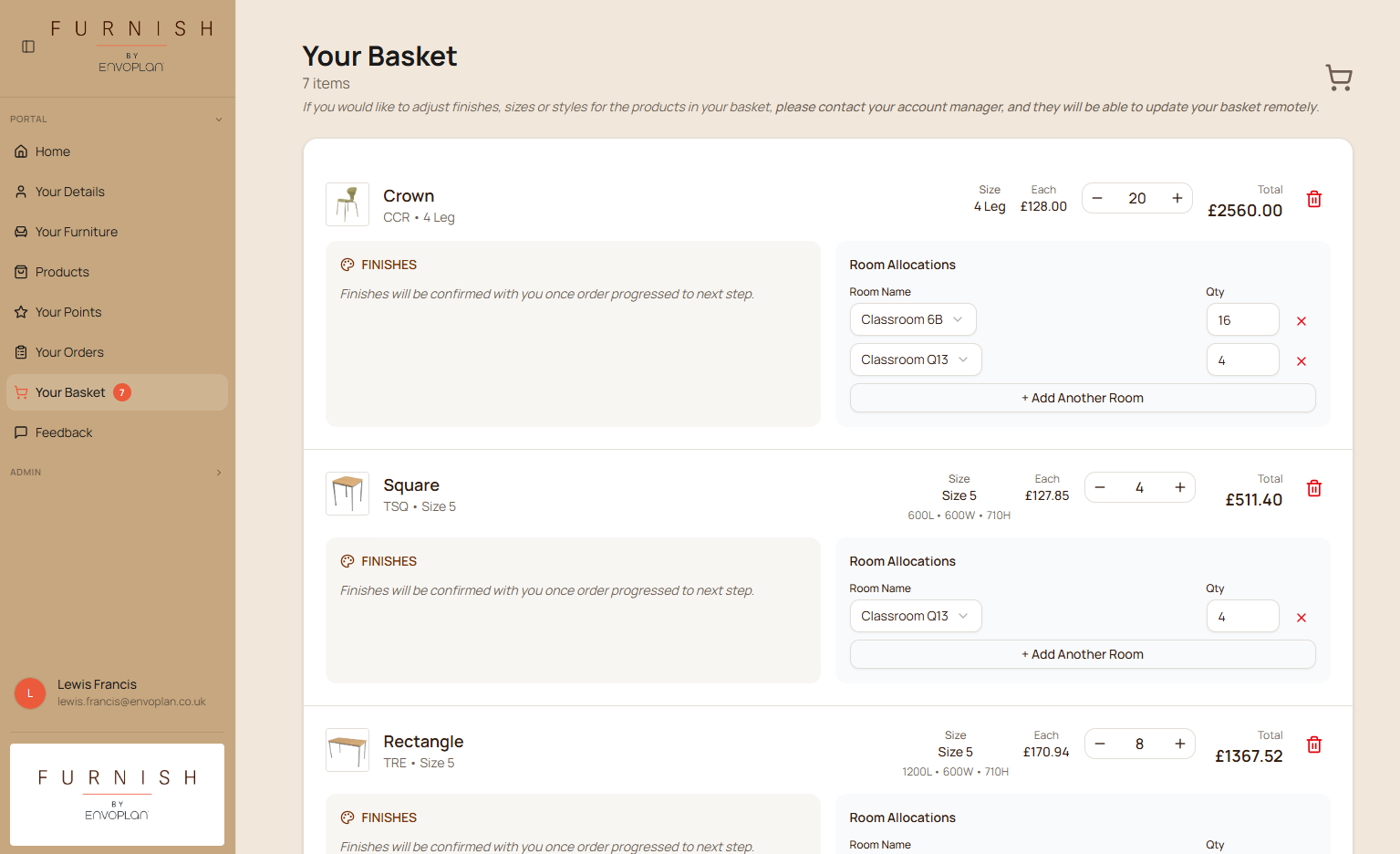Open the Crown chair thumbnail
This screenshot has height=854, width=1400.
[x=347, y=204]
